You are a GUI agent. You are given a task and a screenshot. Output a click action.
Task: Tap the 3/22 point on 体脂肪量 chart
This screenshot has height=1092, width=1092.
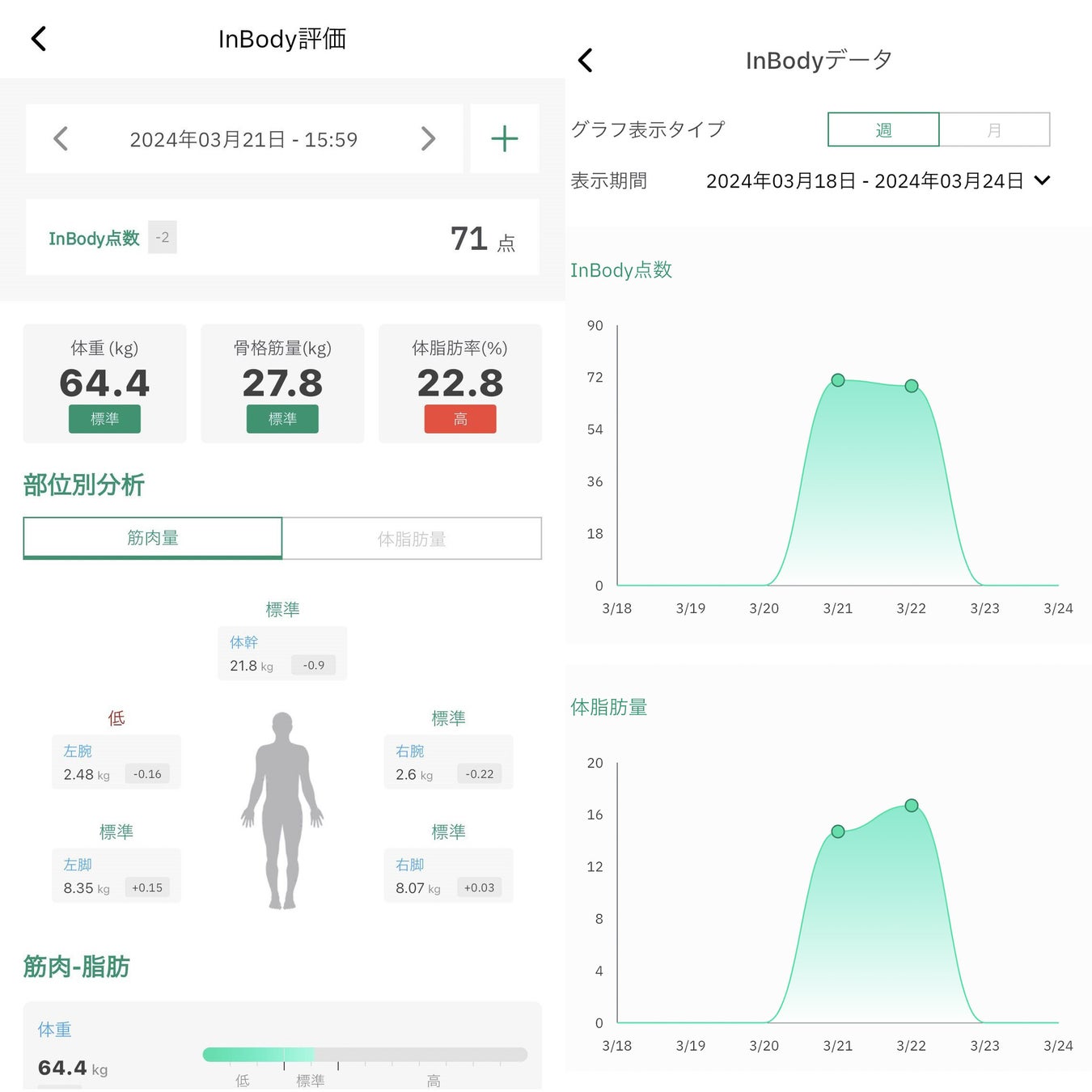[912, 806]
